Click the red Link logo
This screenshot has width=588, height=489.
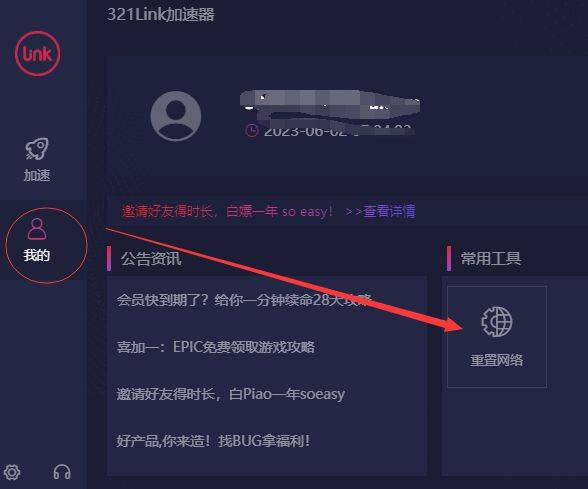(x=38, y=54)
